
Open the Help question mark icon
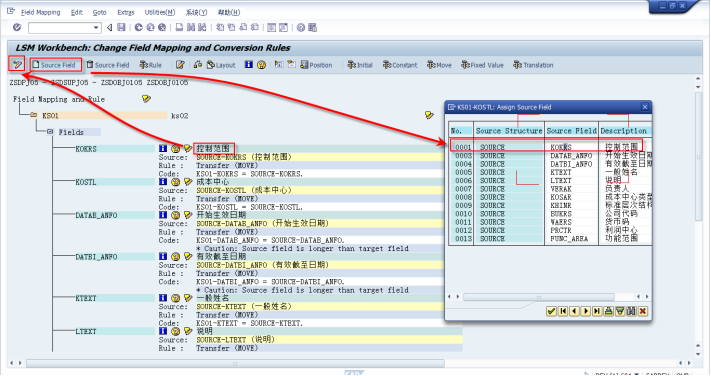(x=301, y=28)
